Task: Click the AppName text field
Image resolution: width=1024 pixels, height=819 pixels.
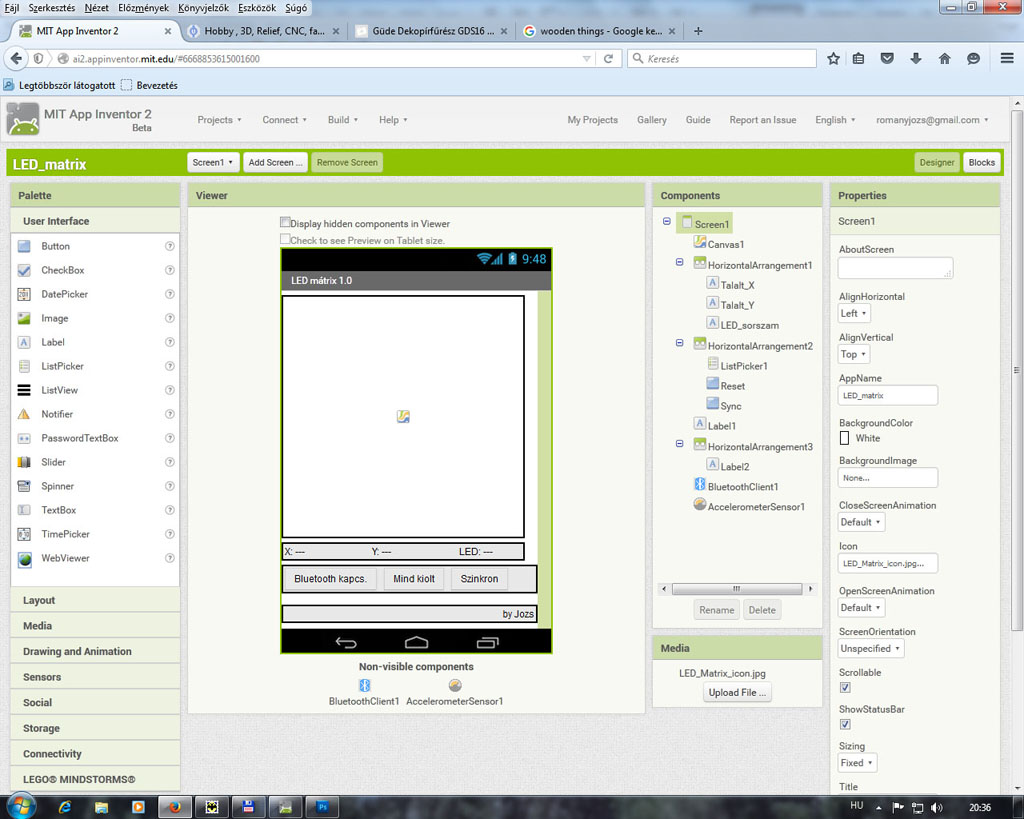Action: coord(888,395)
